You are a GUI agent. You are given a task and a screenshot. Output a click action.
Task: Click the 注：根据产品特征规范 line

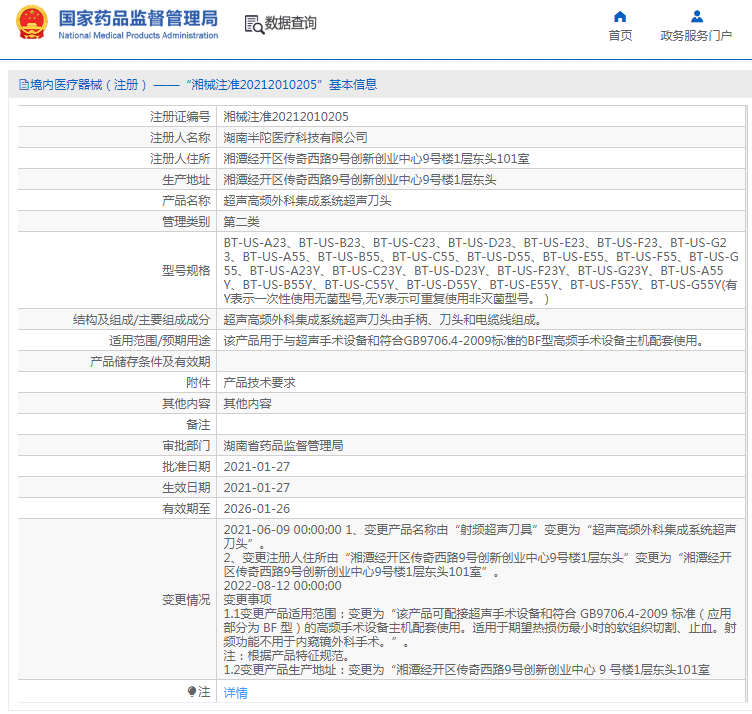tap(289, 656)
